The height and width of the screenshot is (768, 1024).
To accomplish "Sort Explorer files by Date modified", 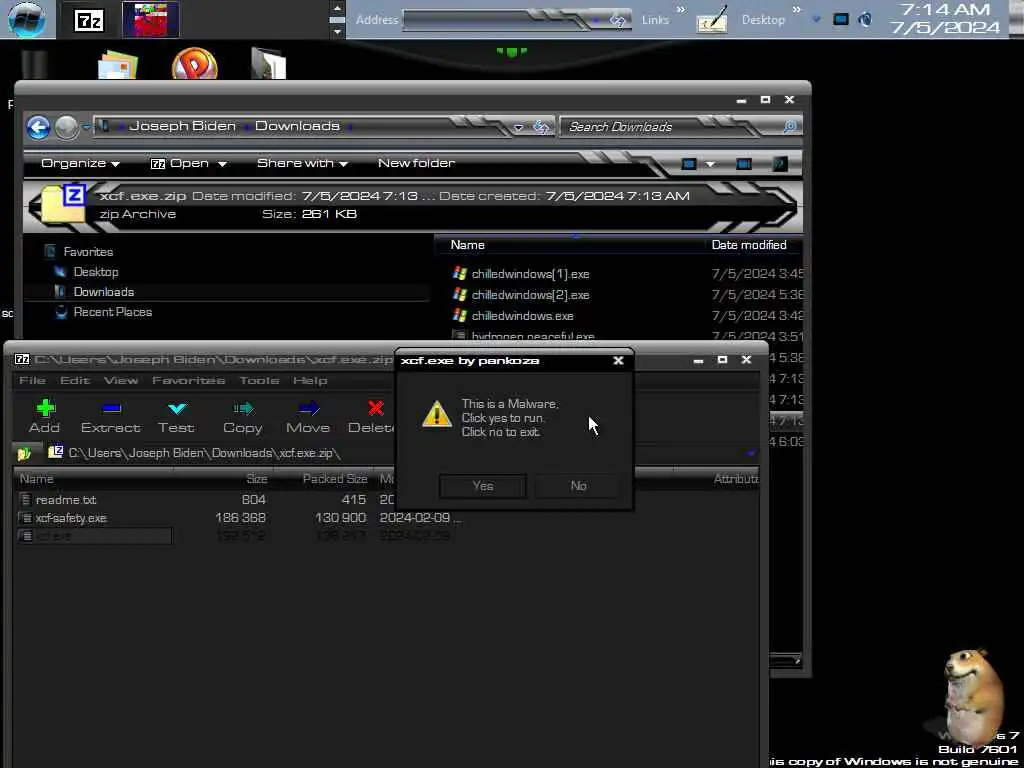I will click(x=749, y=245).
